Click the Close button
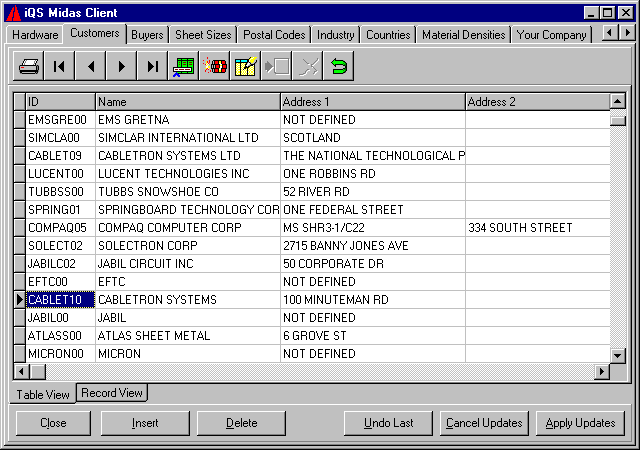640x450 pixels. coord(53,423)
